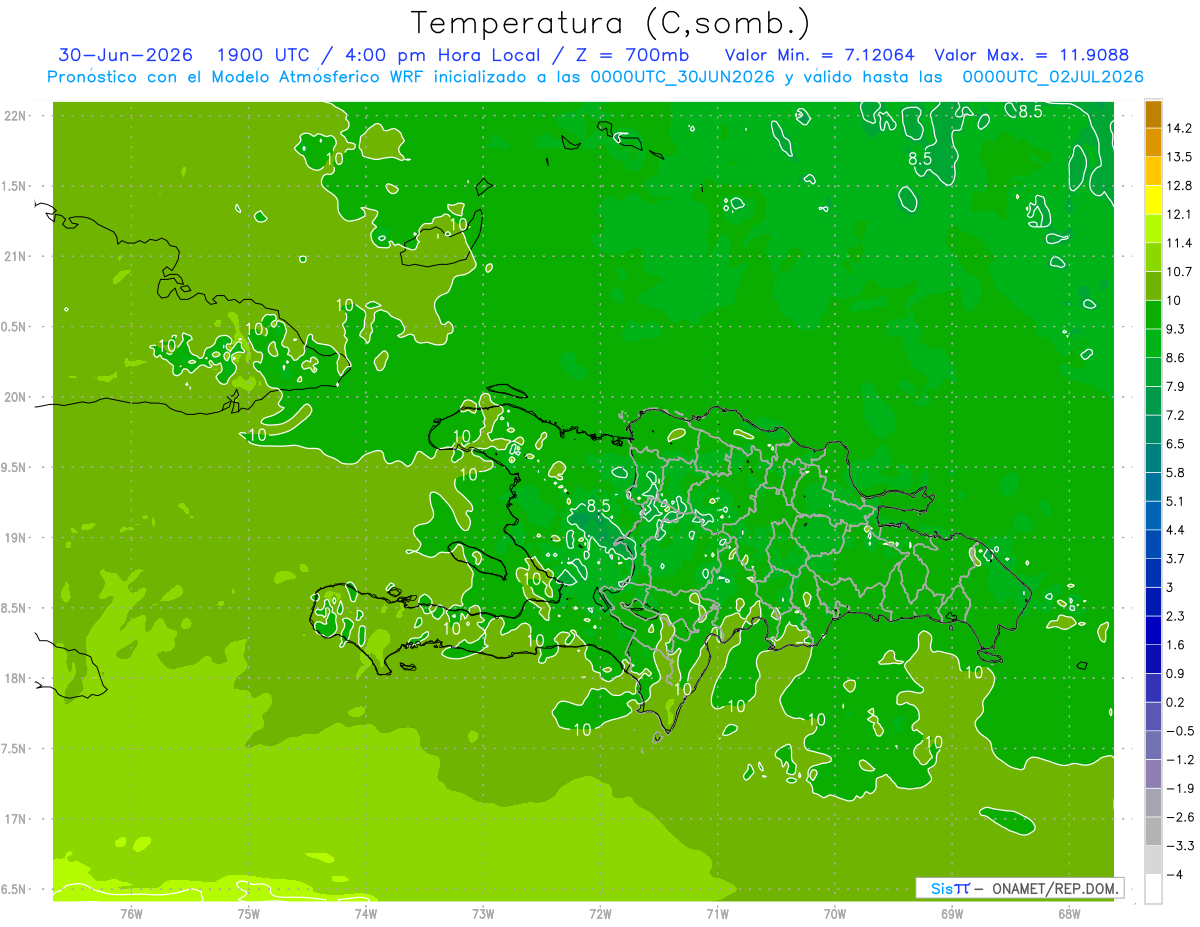Click the '0000UTC_30JUN2026' initialization time
1200x927 pixels.
682,77
